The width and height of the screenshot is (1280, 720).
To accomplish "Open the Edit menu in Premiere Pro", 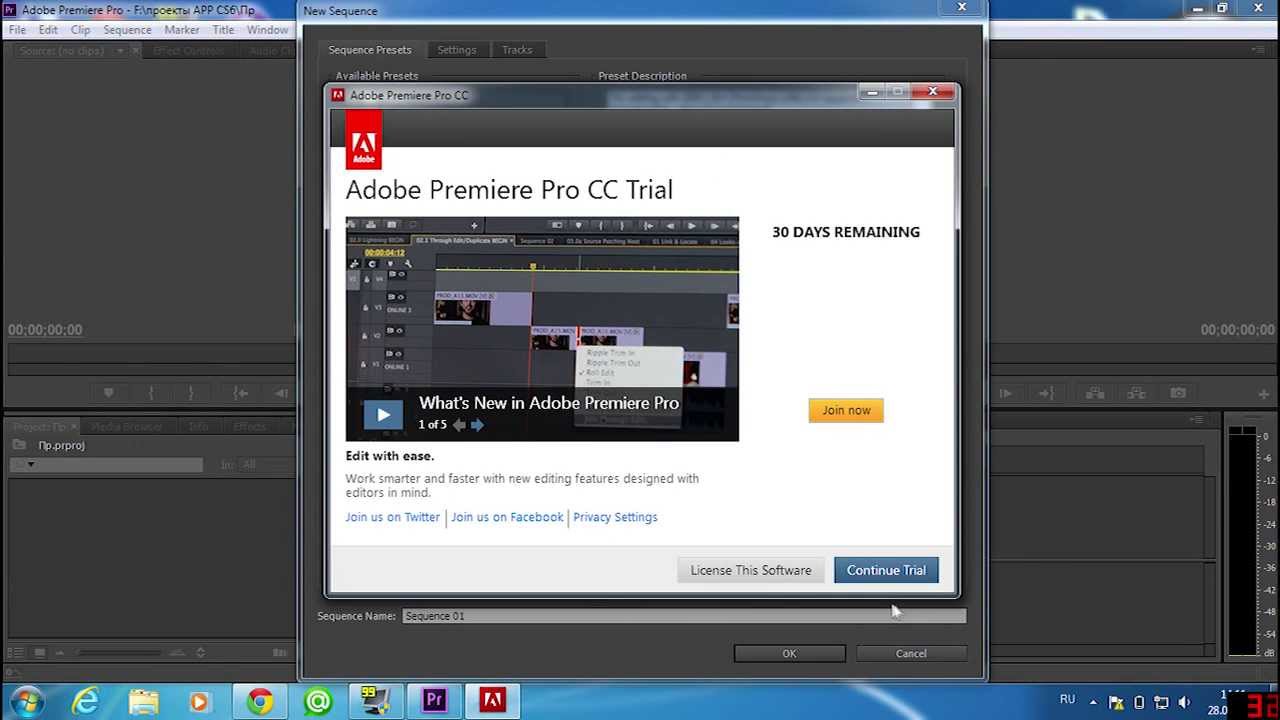I will 48,30.
